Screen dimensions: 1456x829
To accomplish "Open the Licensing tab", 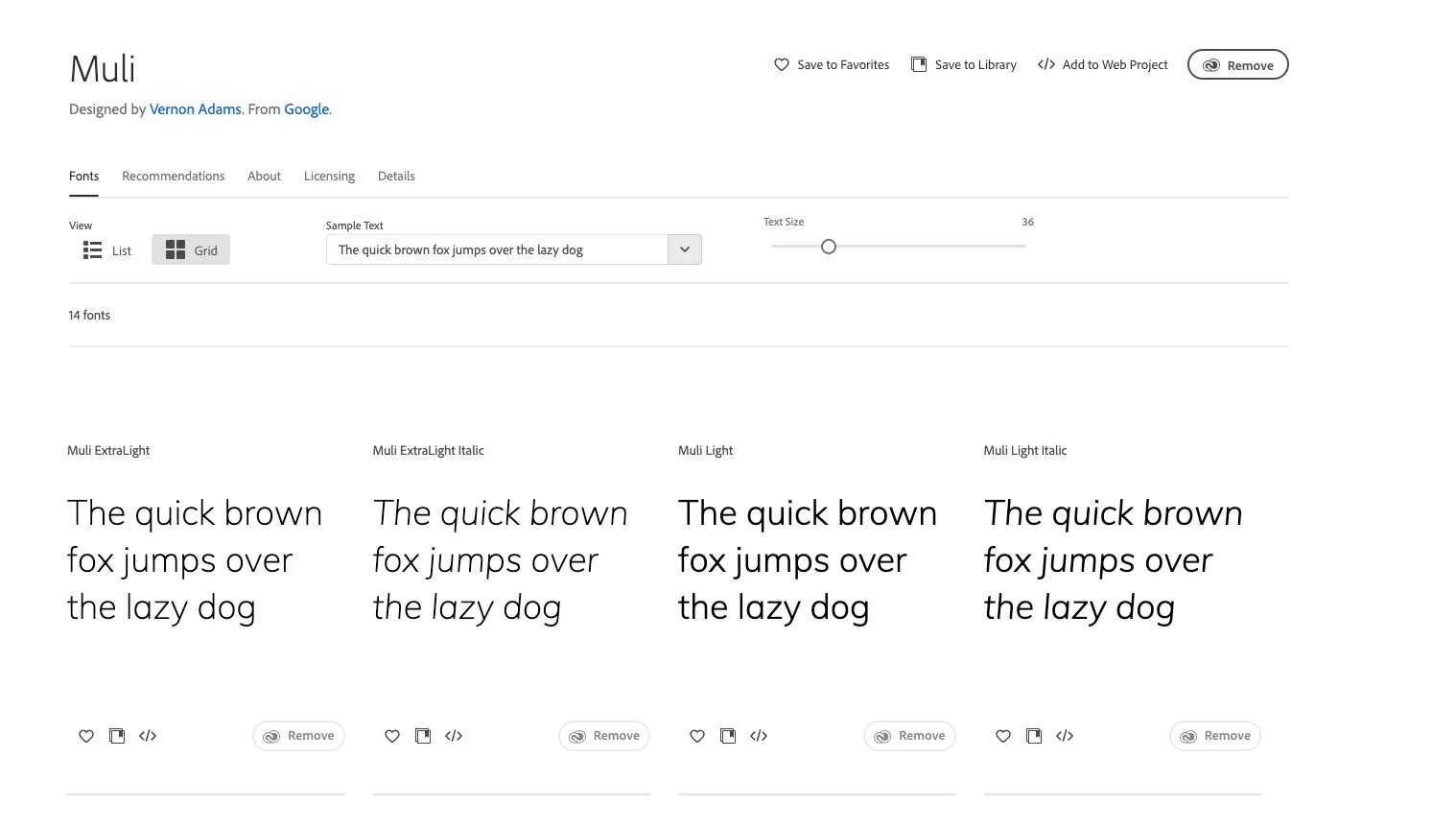I will coord(329,176).
